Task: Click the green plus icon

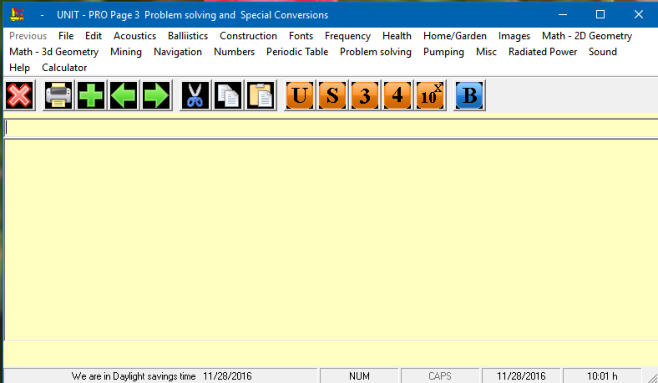Action: (x=91, y=95)
